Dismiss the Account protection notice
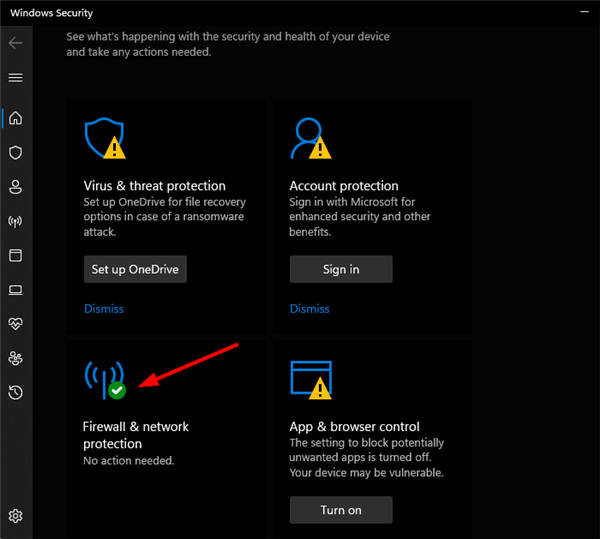 pos(310,309)
